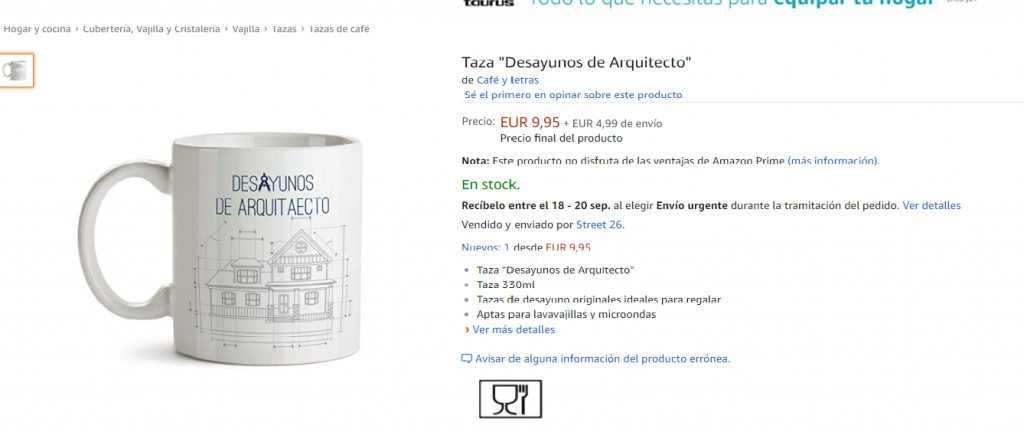Screen dimensions: 1024x432
Task: Open the Tazas de café breadcrumb
Action: pyautogui.click(x=339, y=29)
